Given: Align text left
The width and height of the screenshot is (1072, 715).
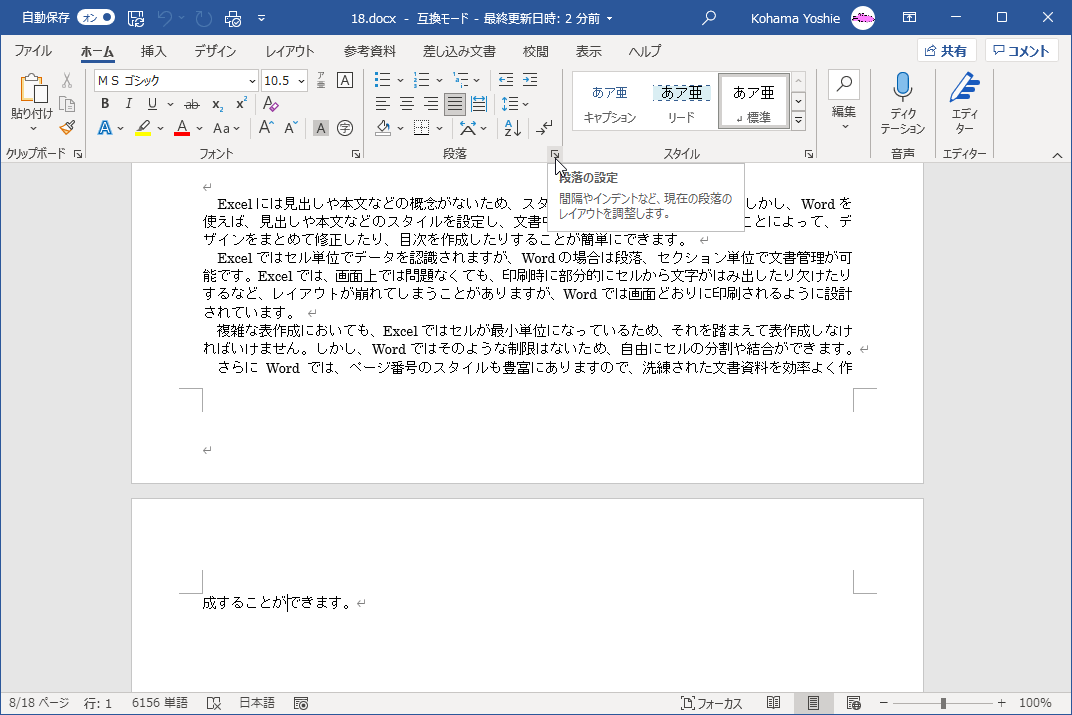Looking at the screenshot, I should pos(383,104).
